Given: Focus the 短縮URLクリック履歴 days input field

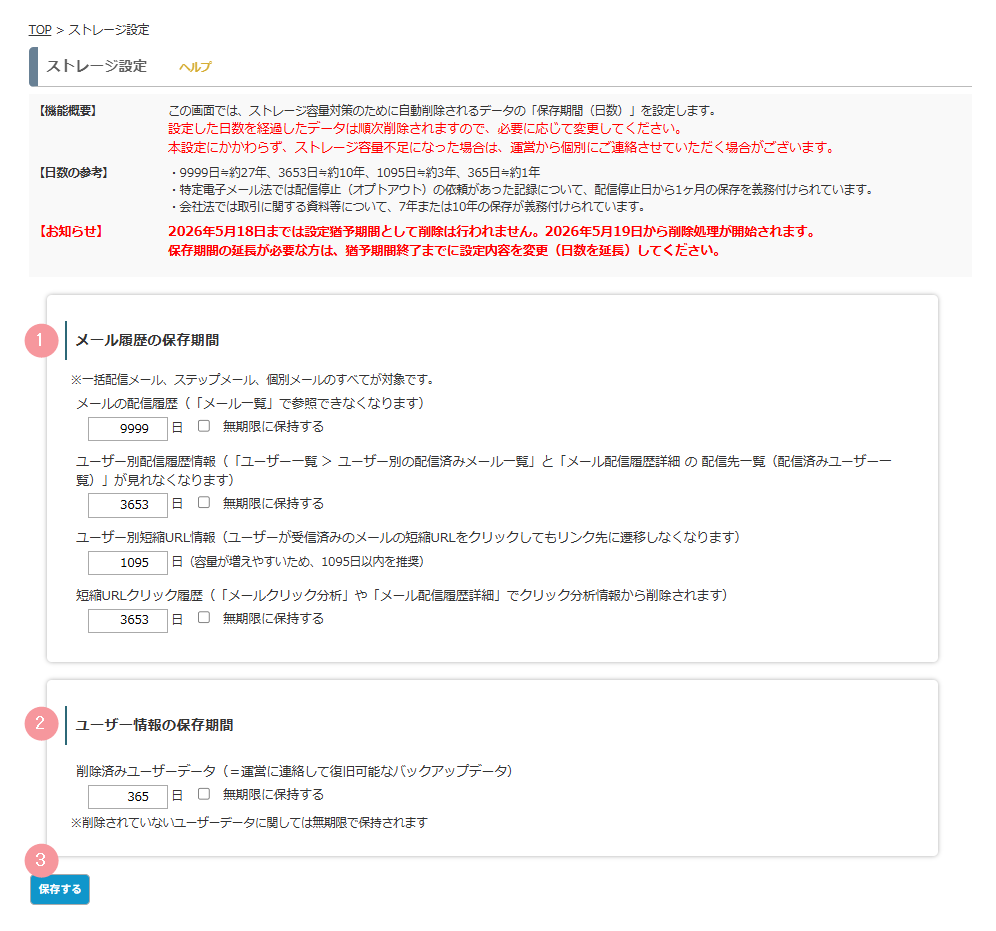Looking at the screenshot, I should tap(127, 620).
